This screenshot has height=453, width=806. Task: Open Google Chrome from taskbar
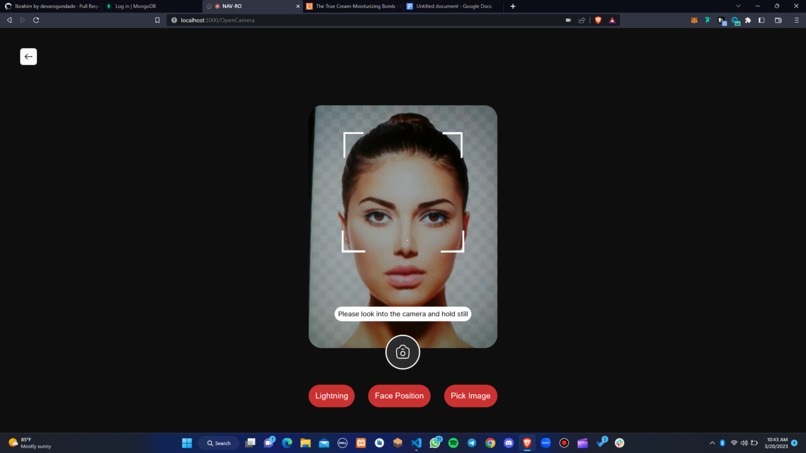490,443
